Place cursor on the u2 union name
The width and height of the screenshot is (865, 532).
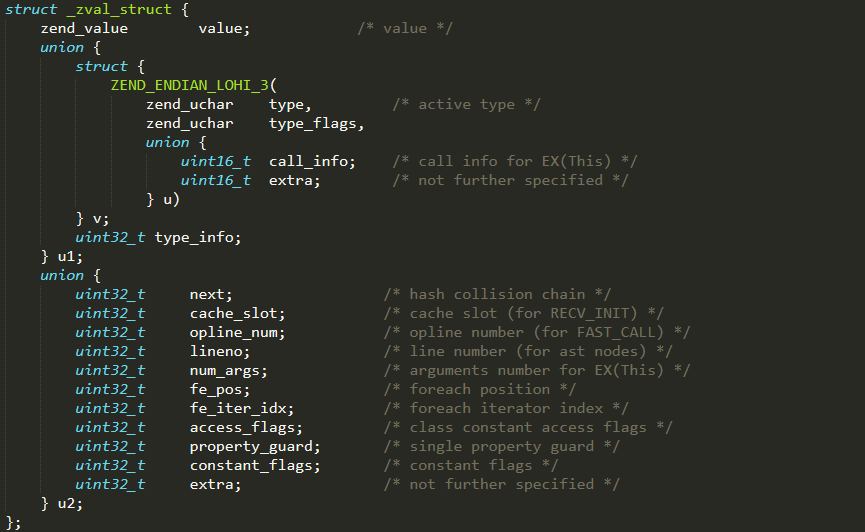(x=65, y=503)
